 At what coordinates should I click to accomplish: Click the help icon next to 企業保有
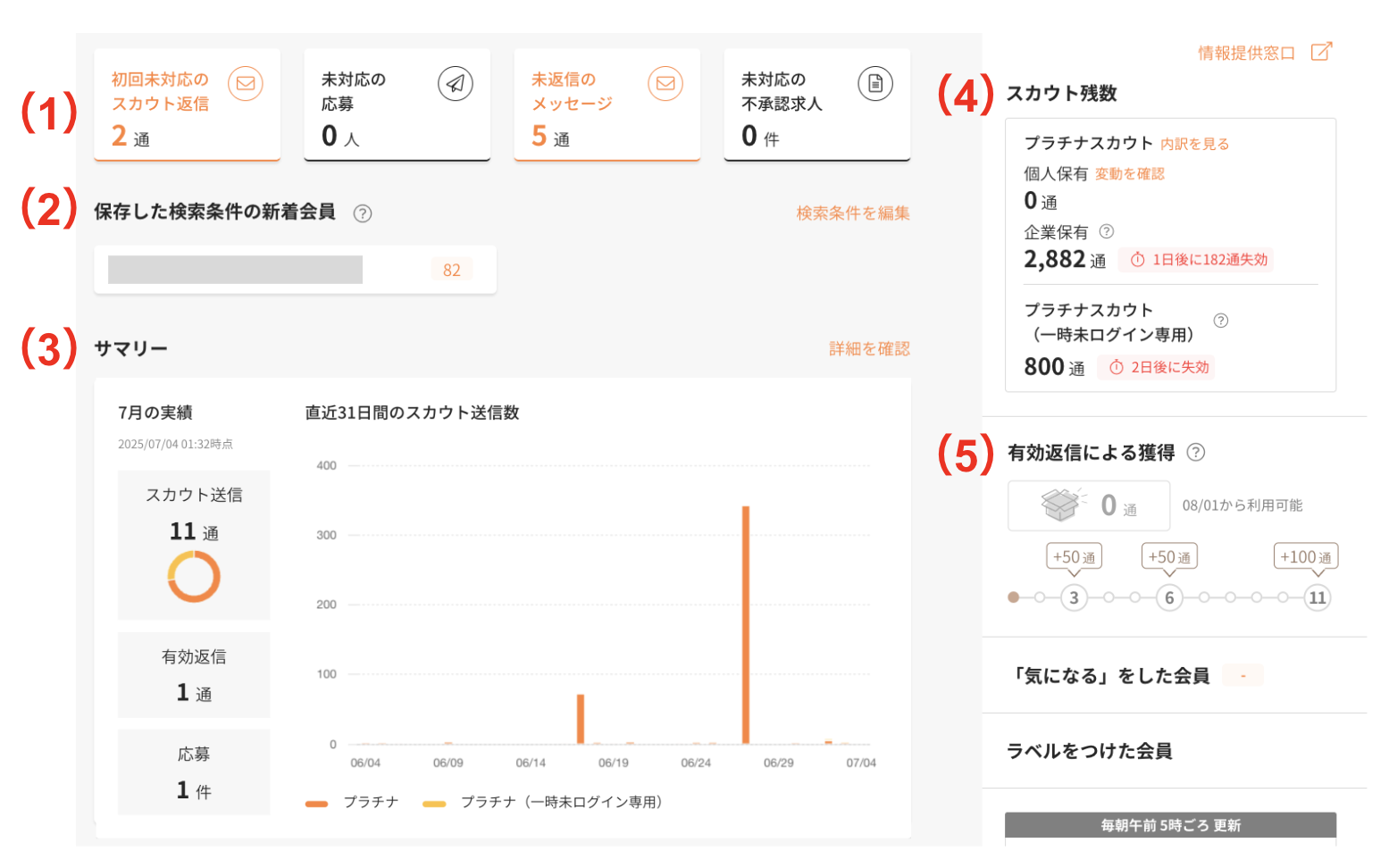pos(1108,231)
